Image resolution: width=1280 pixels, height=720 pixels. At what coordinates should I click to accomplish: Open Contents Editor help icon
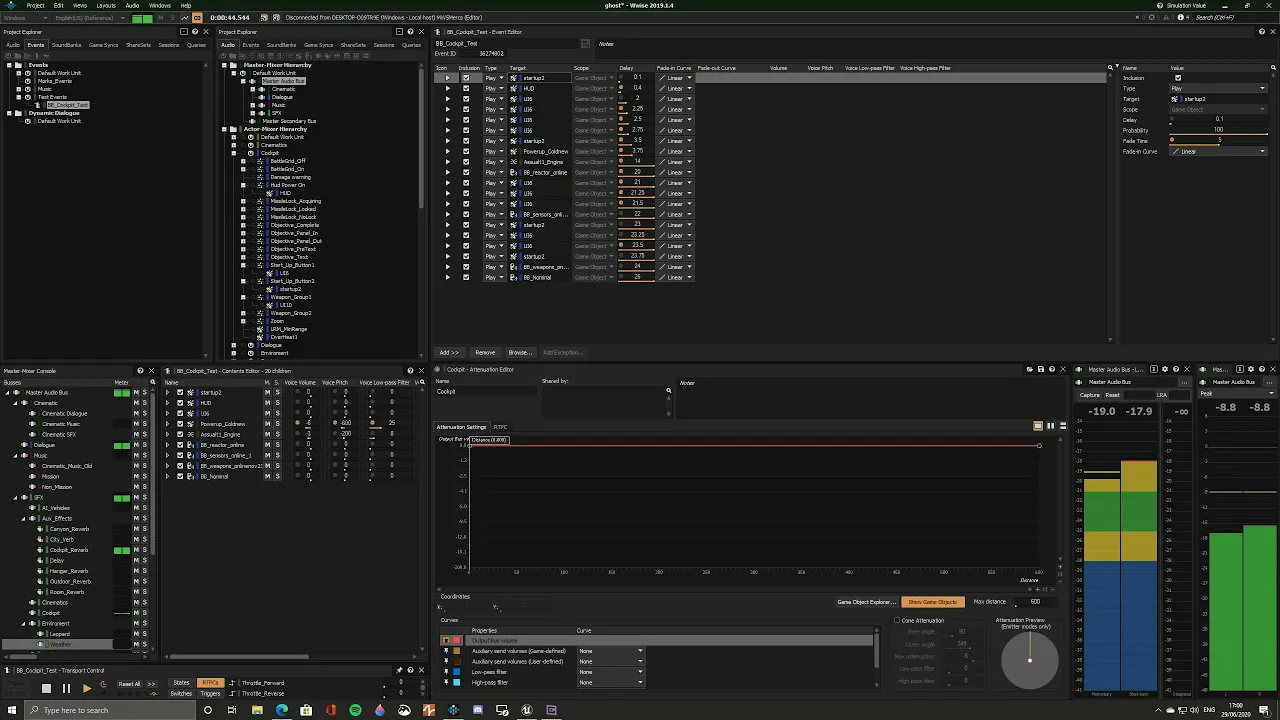pos(408,371)
